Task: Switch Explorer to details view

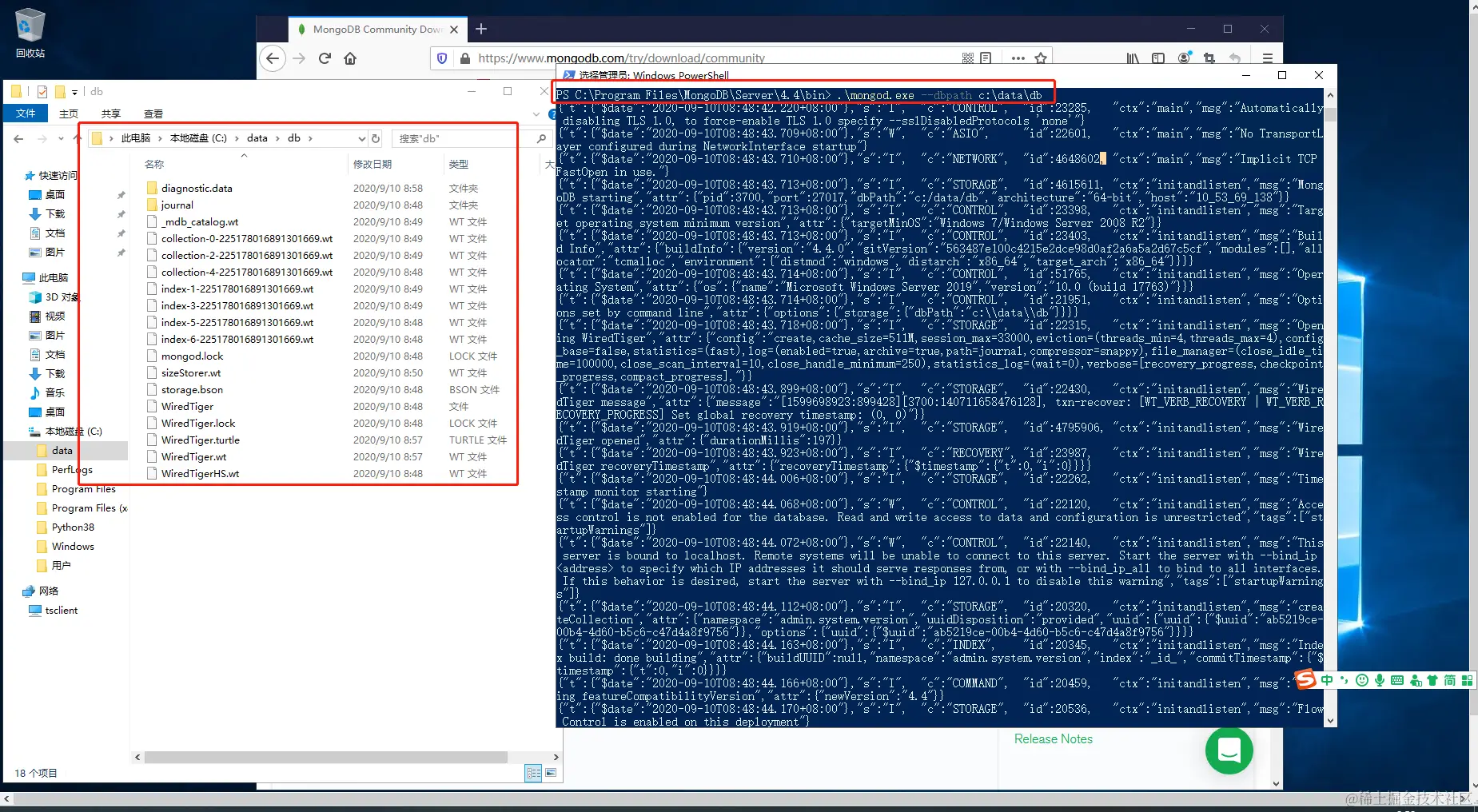Action: pyautogui.click(x=533, y=773)
